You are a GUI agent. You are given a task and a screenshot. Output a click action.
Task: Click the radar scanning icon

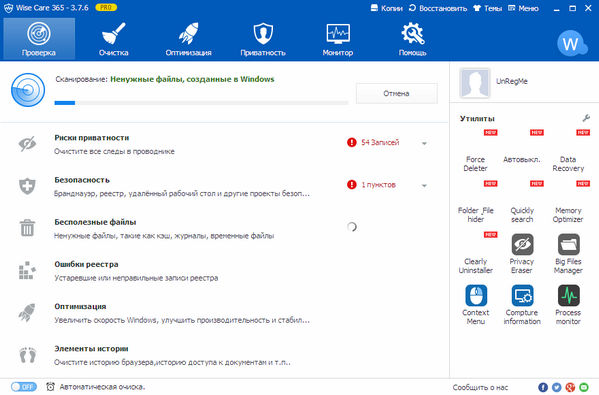28,90
